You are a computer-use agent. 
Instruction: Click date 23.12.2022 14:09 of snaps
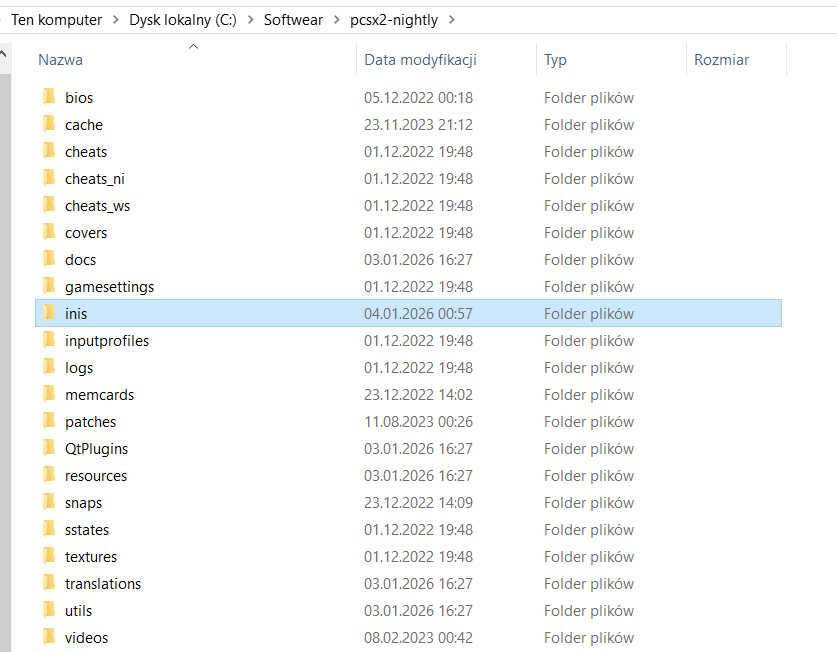(418, 502)
